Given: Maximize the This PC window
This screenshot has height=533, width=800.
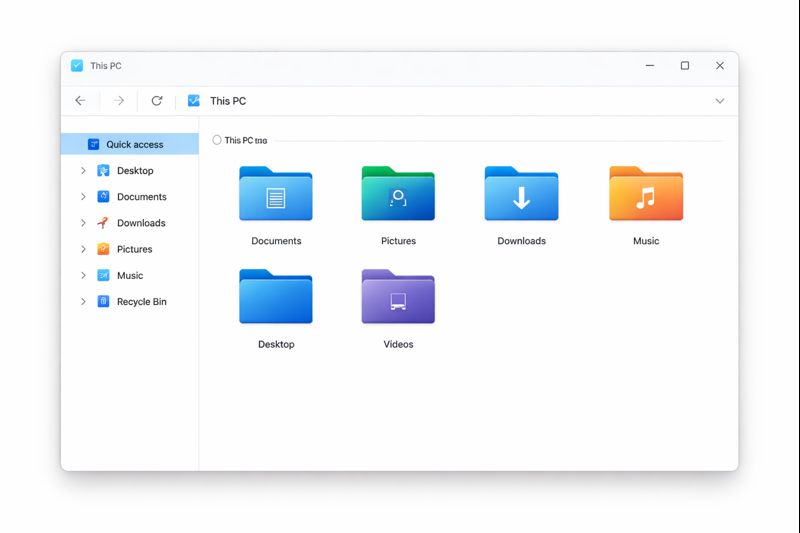Looking at the screenshot, I should [685, 65].
